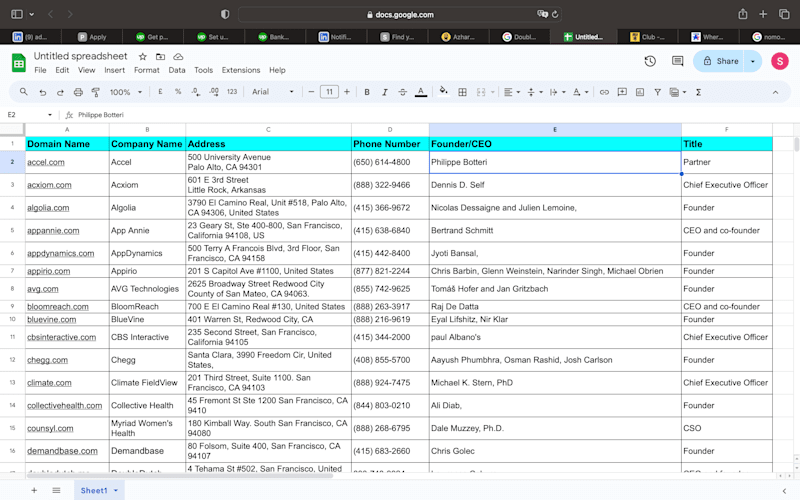Open the Format menu
The image size is (800, 500).
pyautogui.click(x=146, y=70)
